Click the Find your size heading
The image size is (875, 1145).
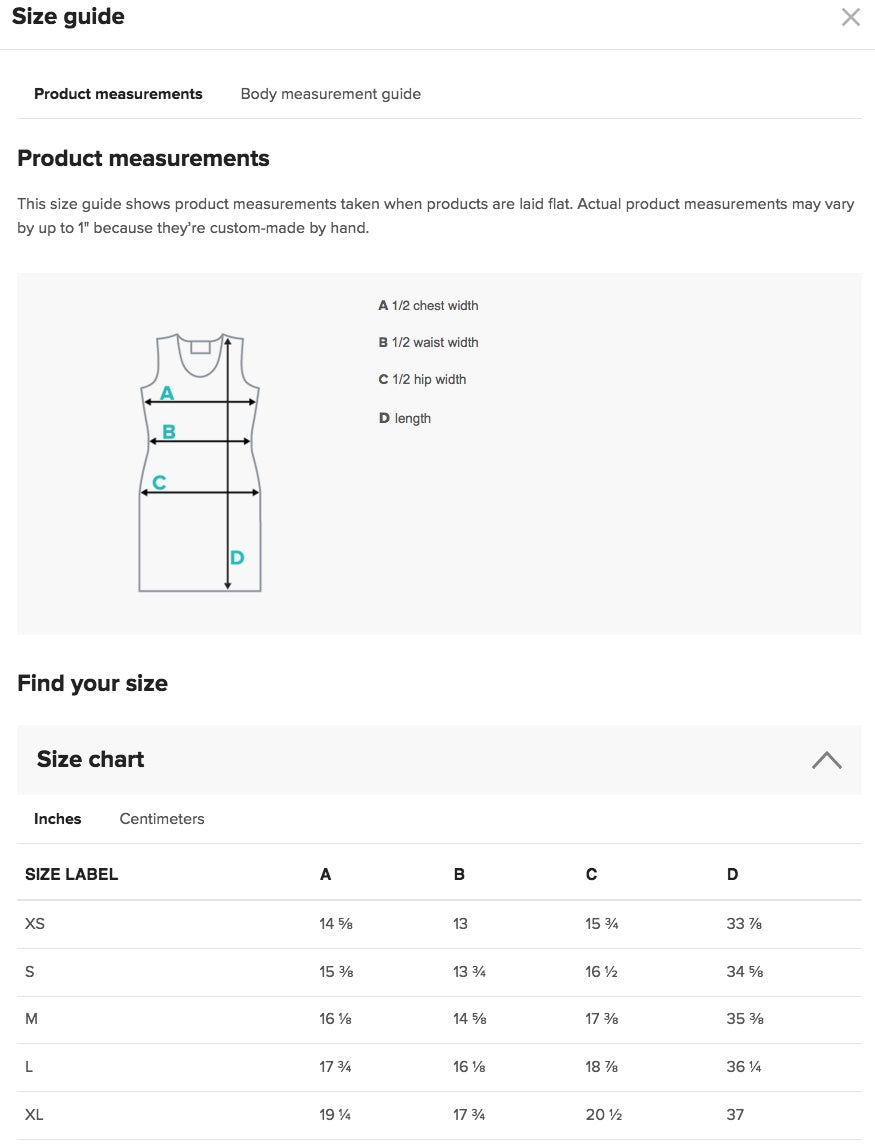point(92,684)
